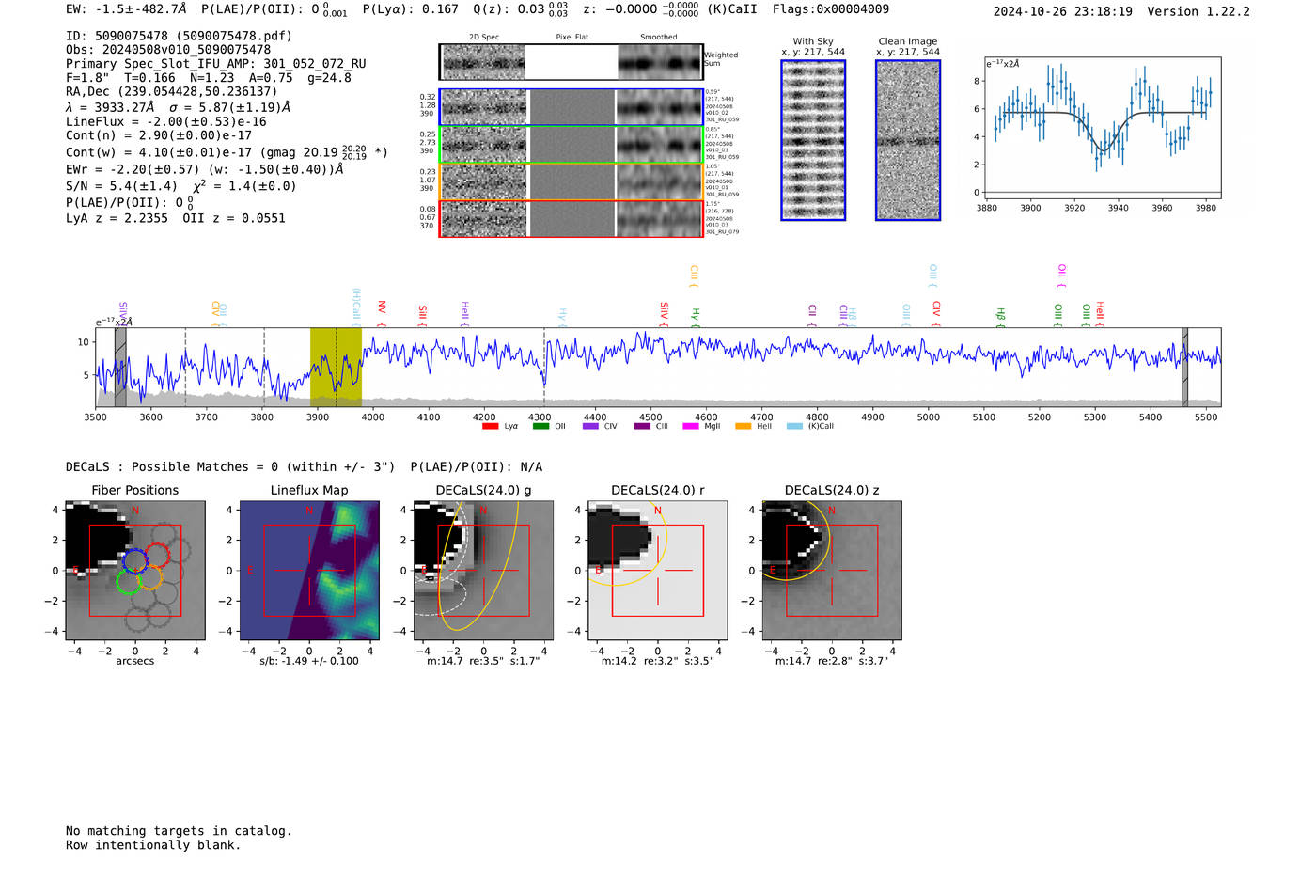Select the blue-bordered fiber 2D spectrum row
Viewport: 1316px width, 896px height.
(x=571, y=107)
